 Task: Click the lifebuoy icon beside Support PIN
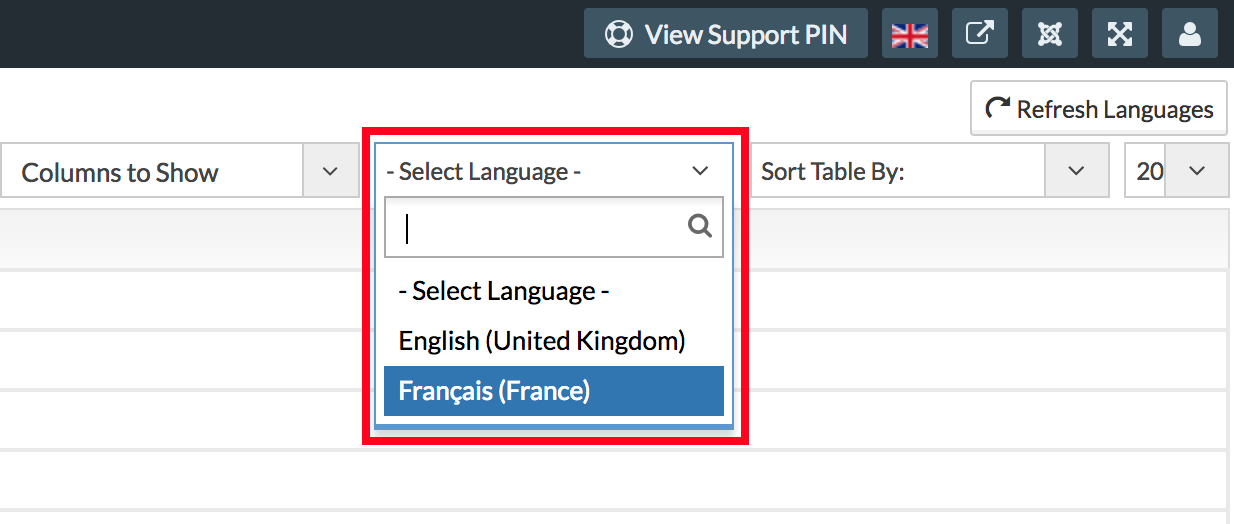(x=619, y=34)
